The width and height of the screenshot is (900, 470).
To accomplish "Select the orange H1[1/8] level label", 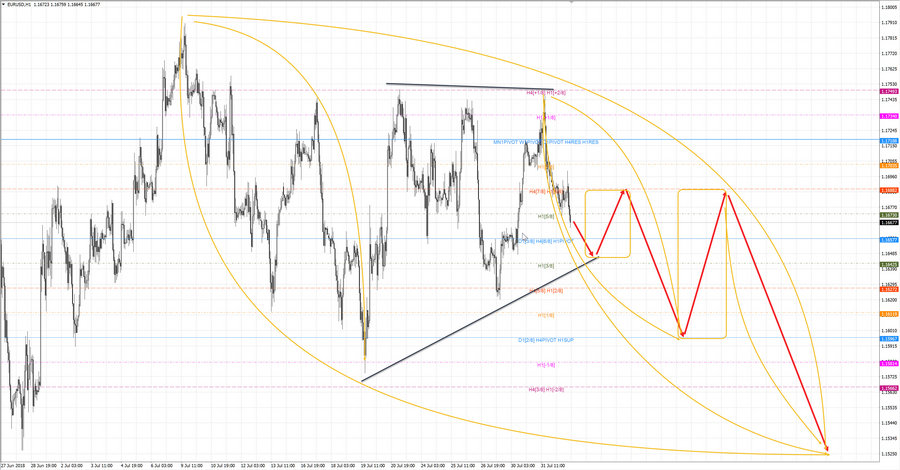I will coord(546,315).
